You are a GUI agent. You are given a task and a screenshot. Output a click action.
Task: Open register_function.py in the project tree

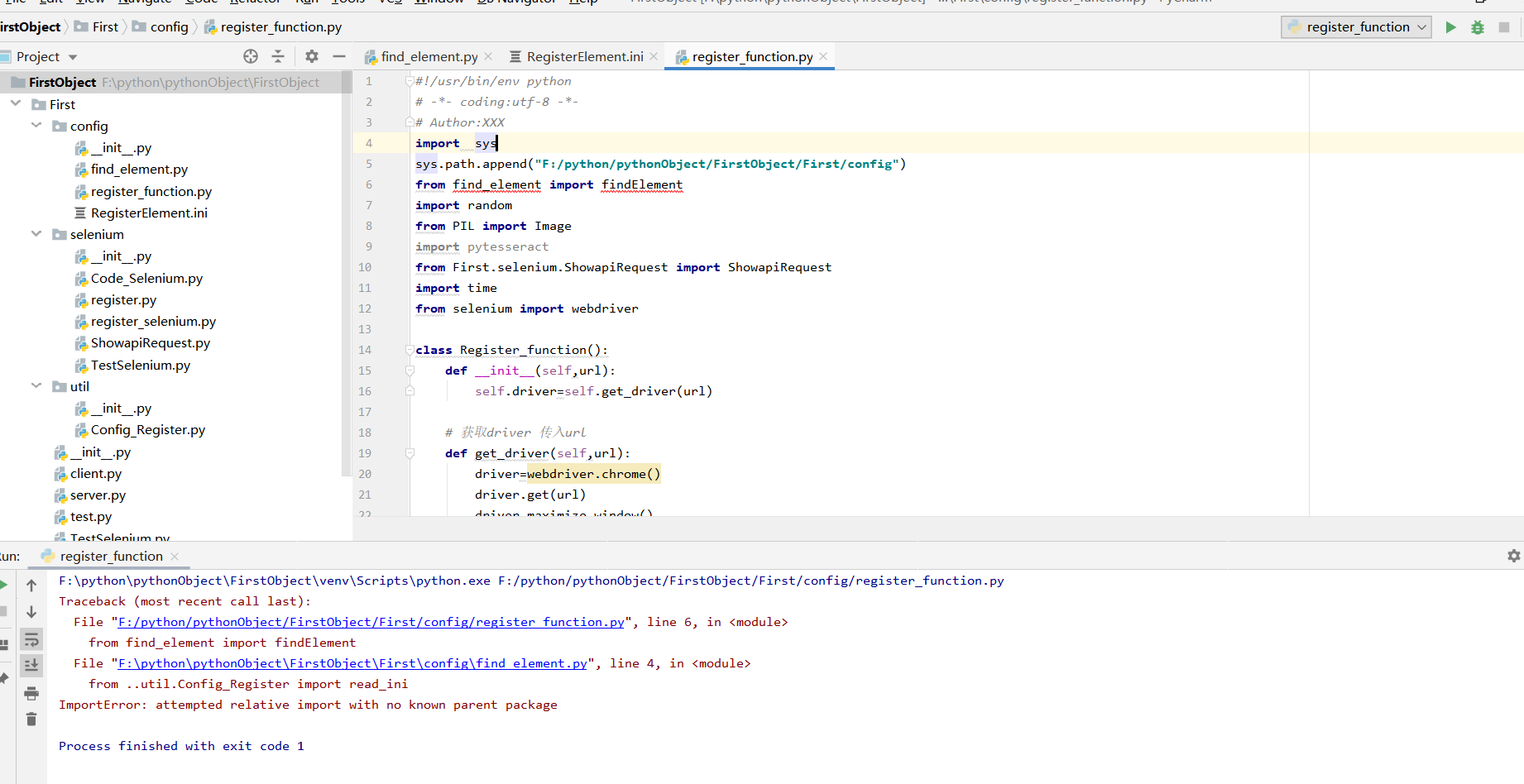tap(151, 191)
